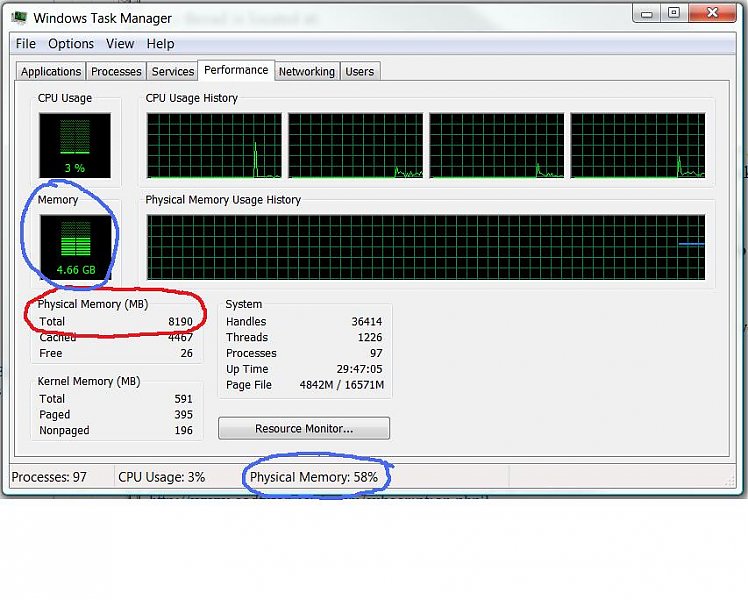Click the Handles value 36414
The width and height of the screenshot is (748, 600).
click(367, 321)
